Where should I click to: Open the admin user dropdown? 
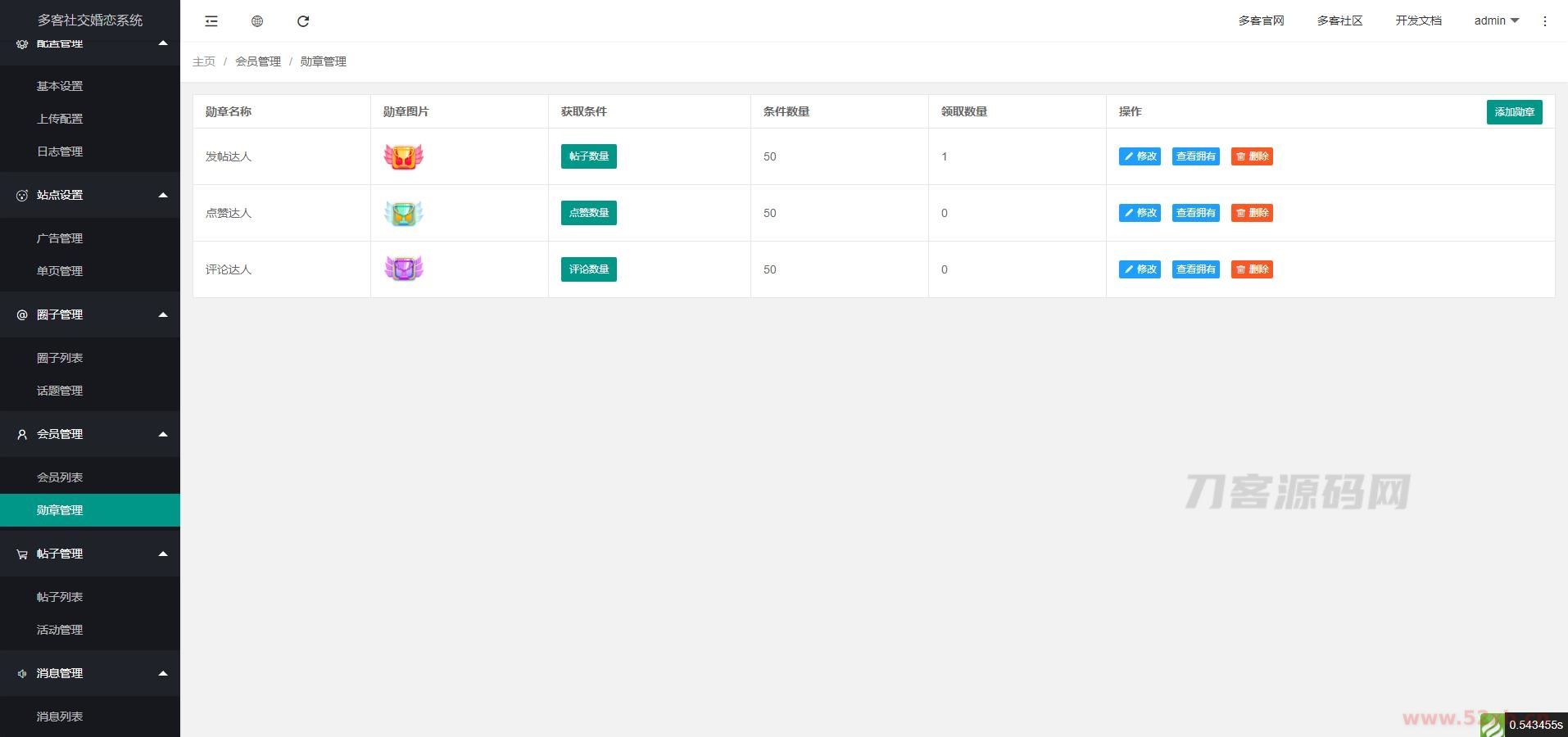[x=1496, y=21]
